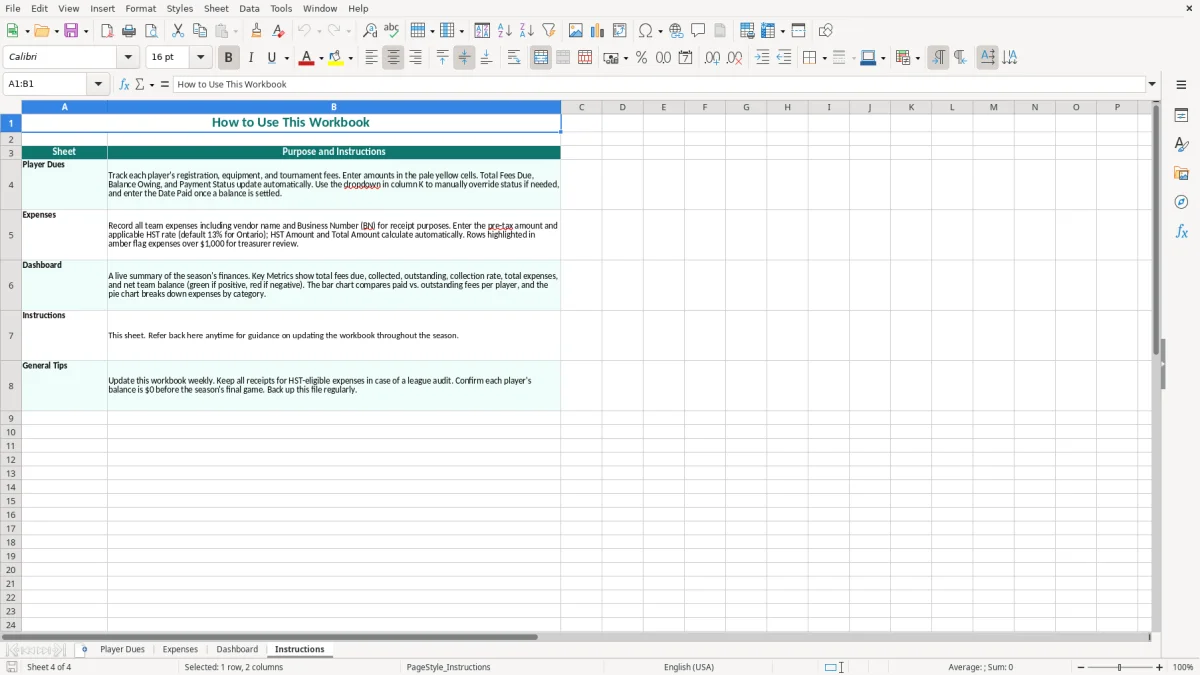
Task: Switch to the Player Dues sheet tab
Action: [x=122, y=650]
